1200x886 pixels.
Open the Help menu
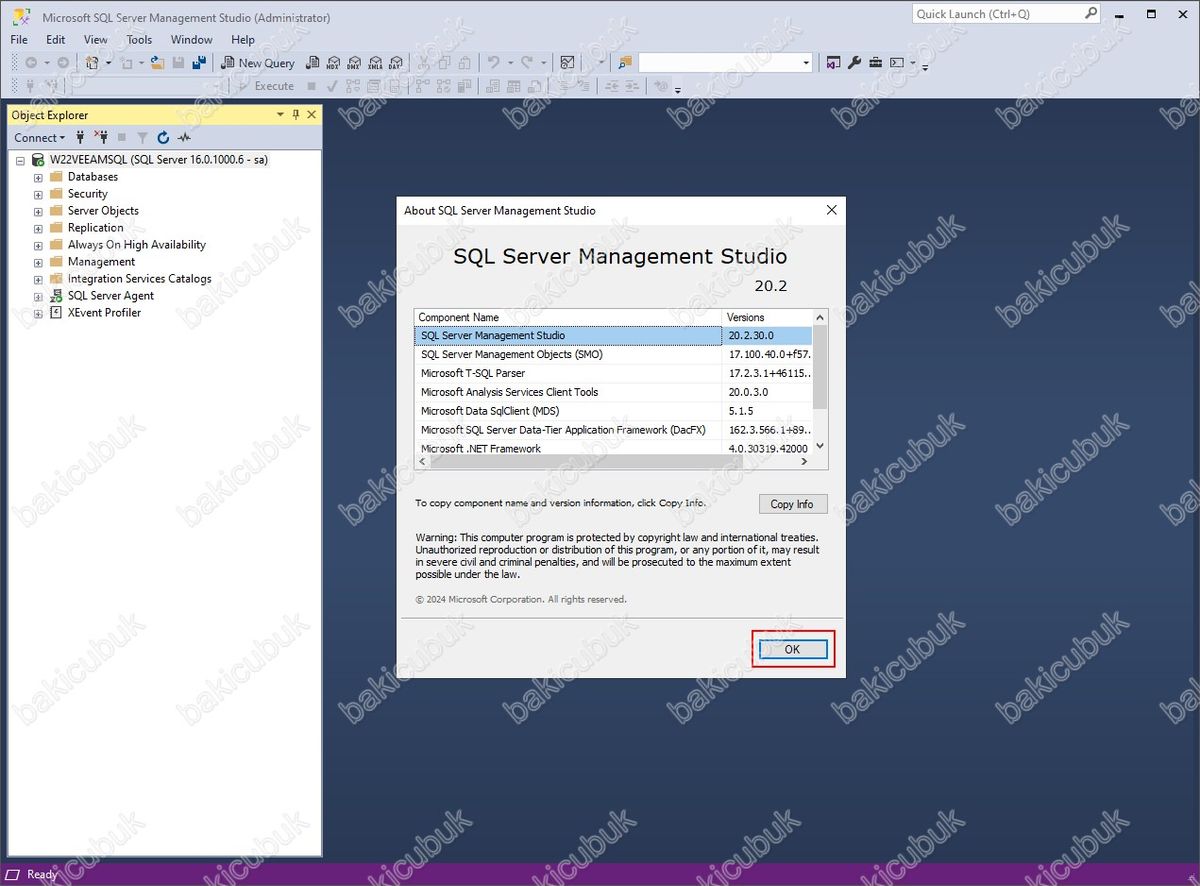[243, 40]
